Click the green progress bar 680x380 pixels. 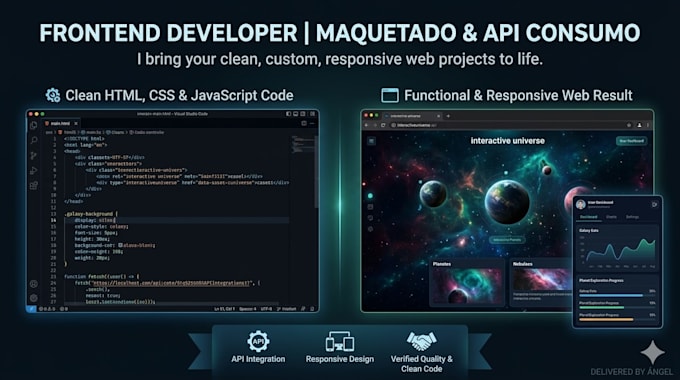click(601, 308)
